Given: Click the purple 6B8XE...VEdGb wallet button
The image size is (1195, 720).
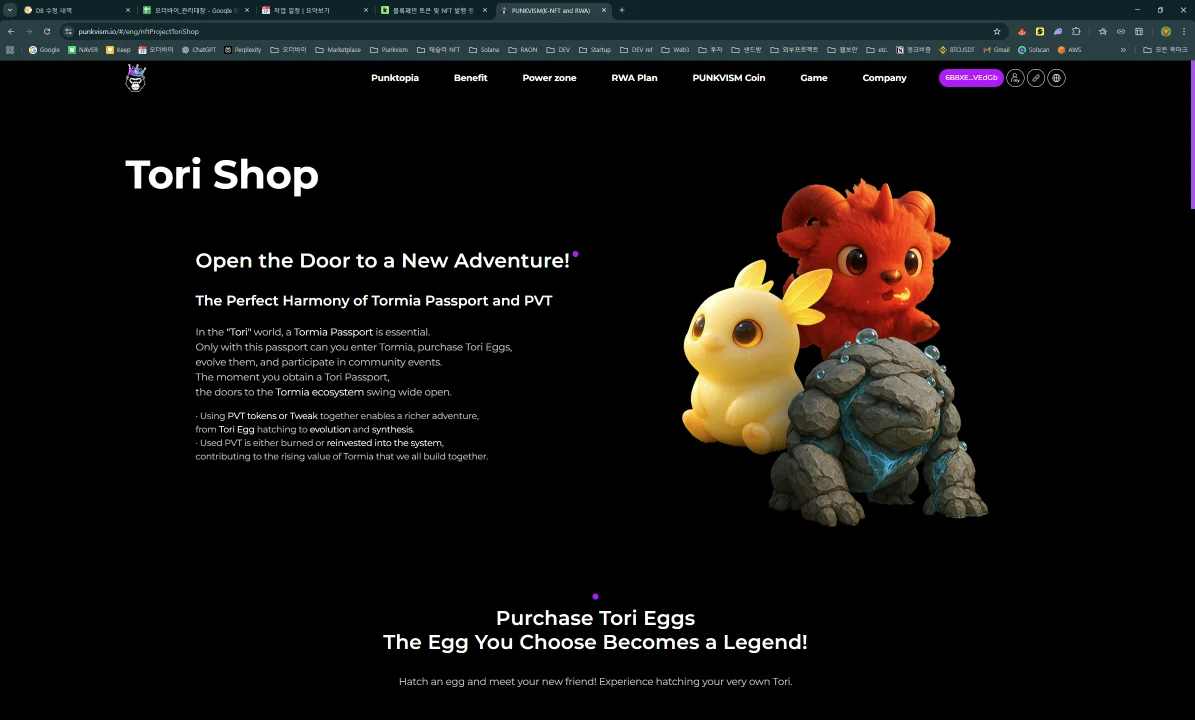Looking at the screenshot, I should [970, 78].
